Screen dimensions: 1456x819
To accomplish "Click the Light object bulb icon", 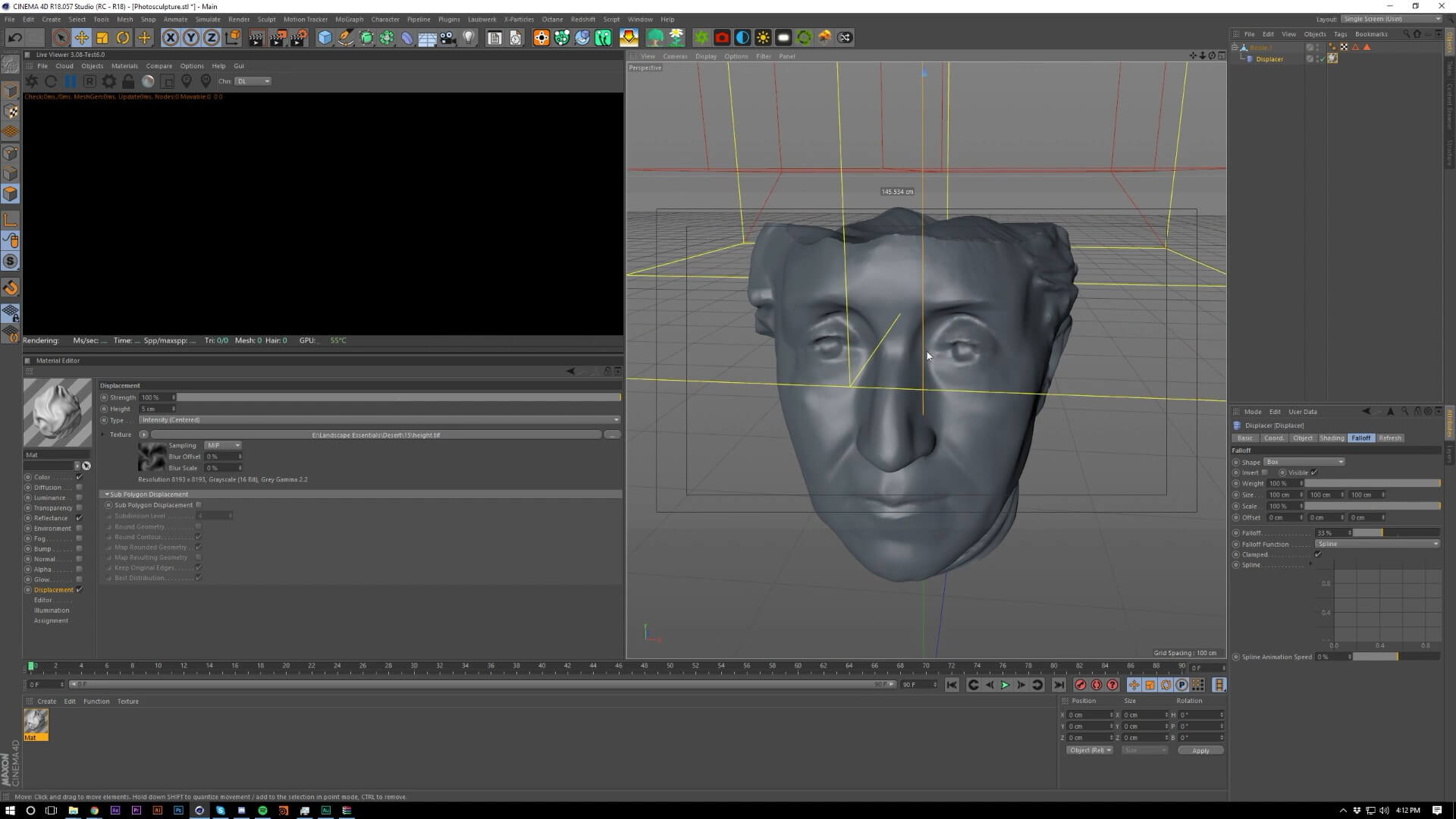I will 469,37.
